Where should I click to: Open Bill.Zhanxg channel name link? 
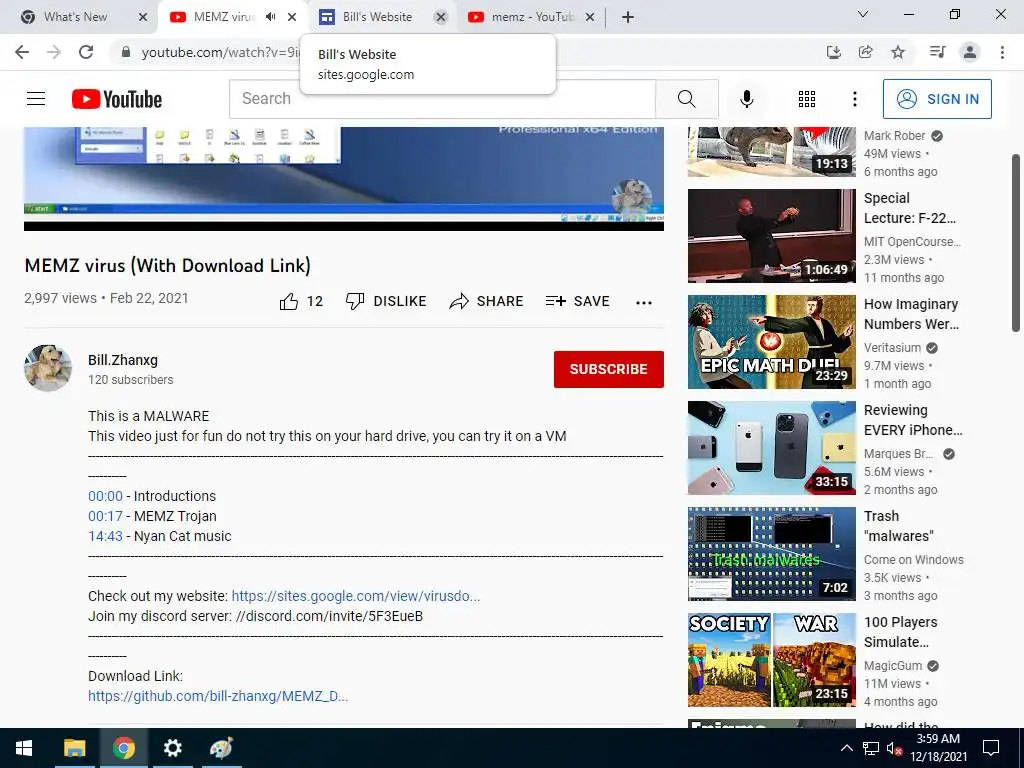(123, 360)
